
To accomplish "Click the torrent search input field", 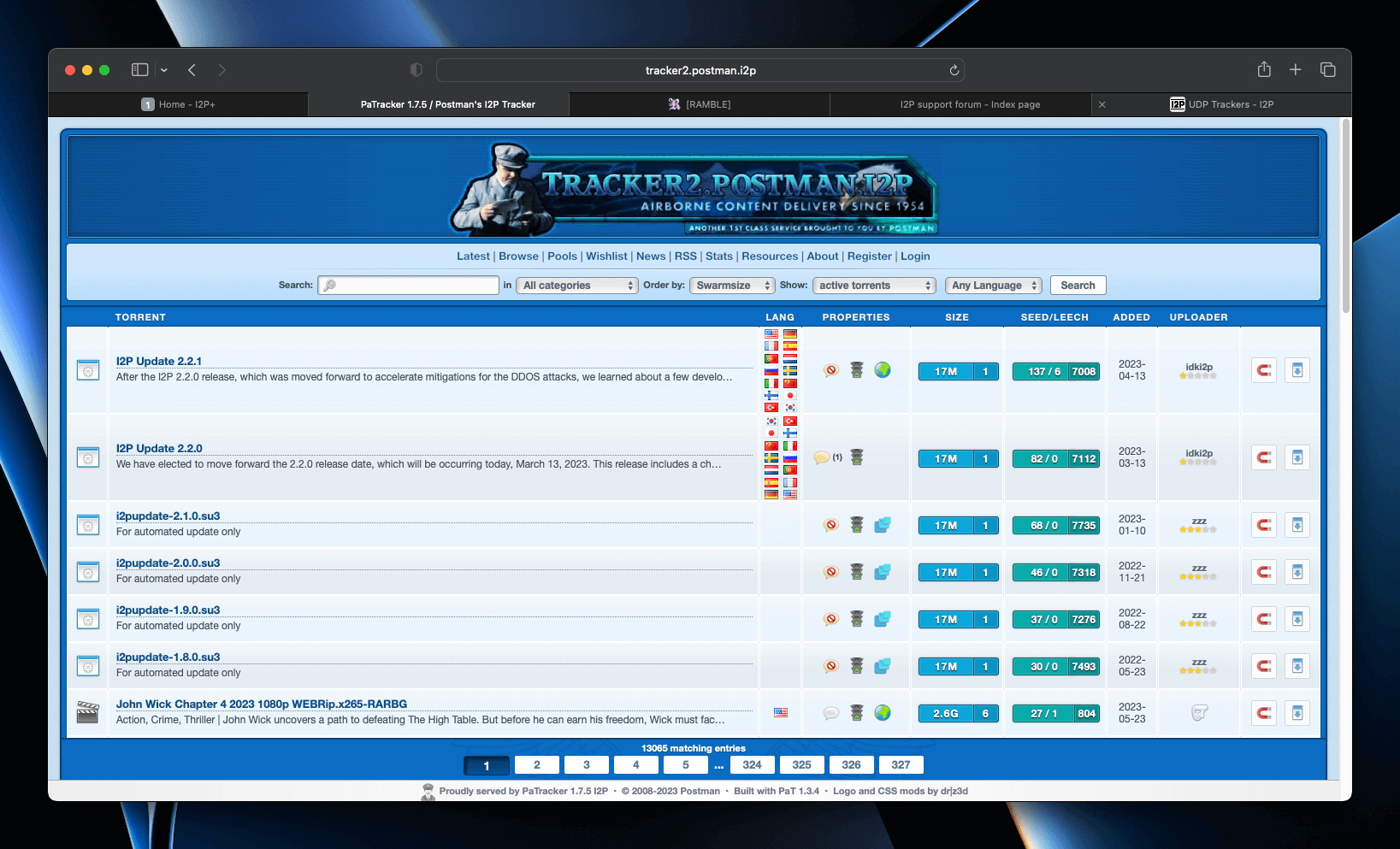I will click(408, 286).
